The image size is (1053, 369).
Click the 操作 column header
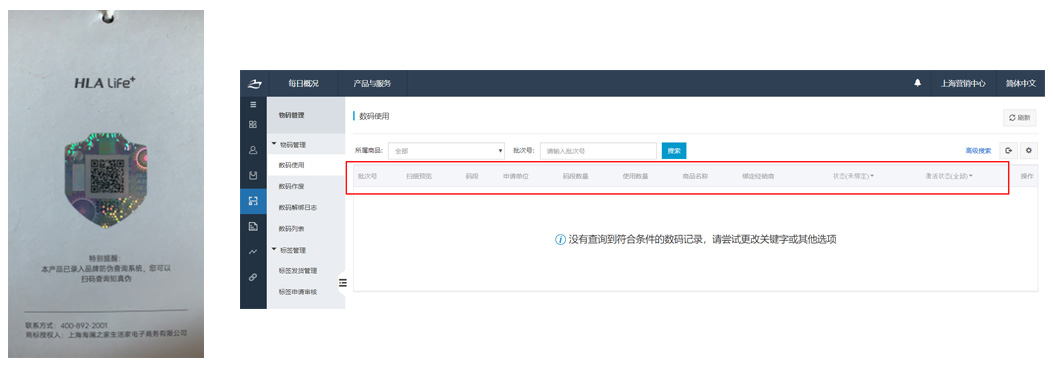pyautogui.click(x=1026, y=175)
